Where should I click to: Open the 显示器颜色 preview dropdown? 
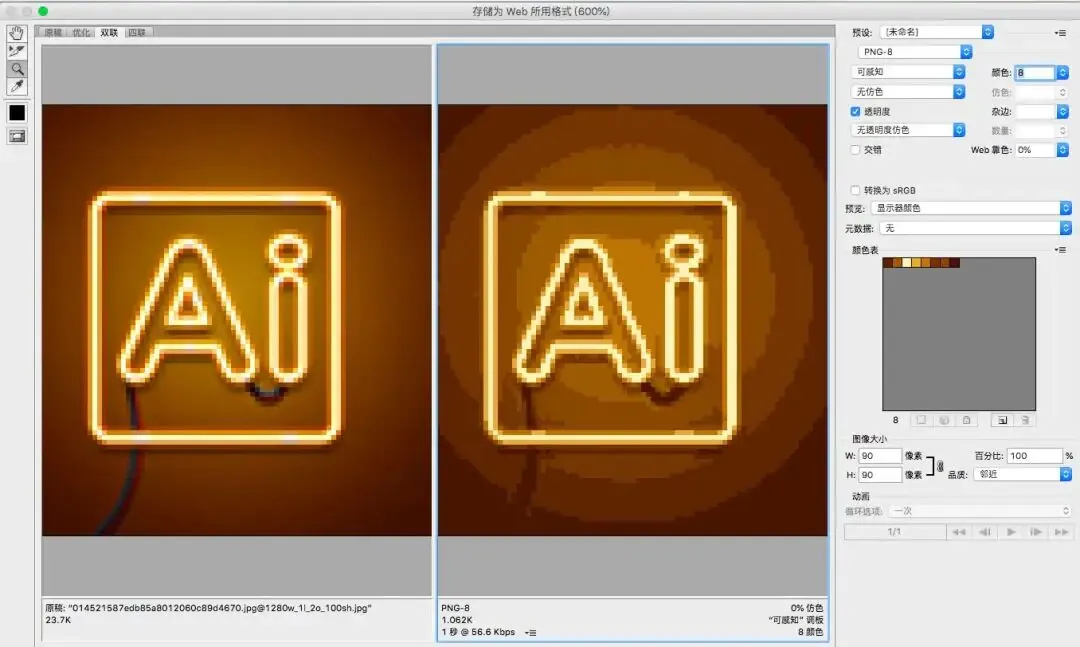point(971,208)
